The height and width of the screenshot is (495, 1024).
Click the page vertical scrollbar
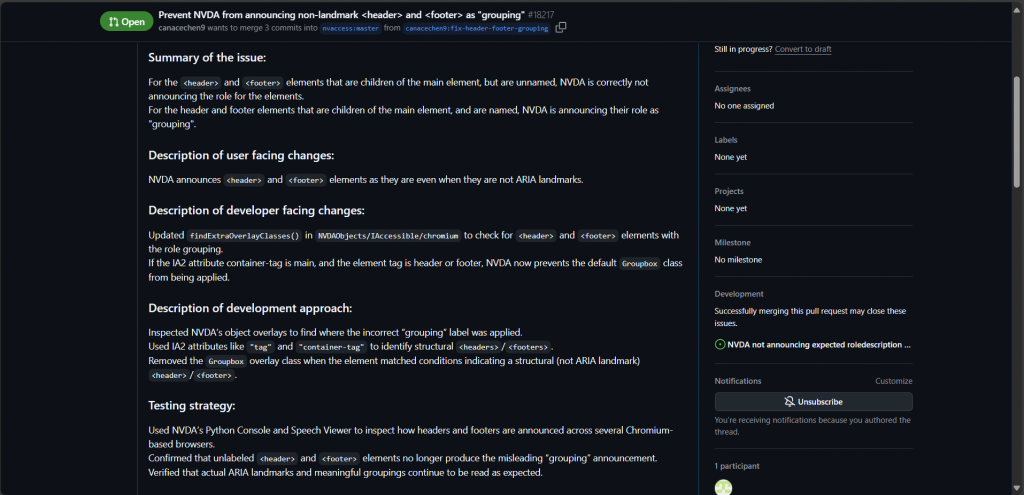1017,131
